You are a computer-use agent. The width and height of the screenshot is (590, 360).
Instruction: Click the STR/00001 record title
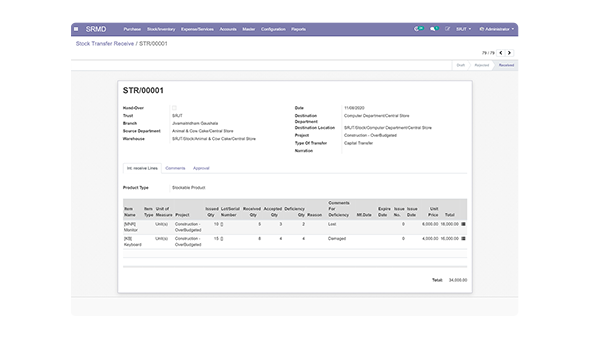click(143, 91)
